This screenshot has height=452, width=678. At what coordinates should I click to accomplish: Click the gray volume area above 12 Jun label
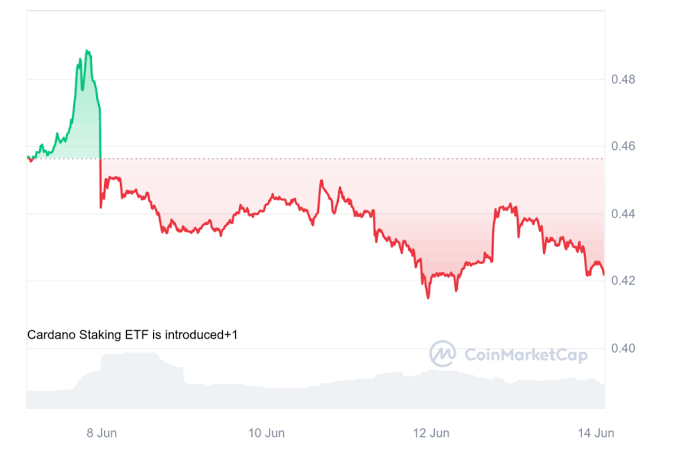[x=431, y=390]
